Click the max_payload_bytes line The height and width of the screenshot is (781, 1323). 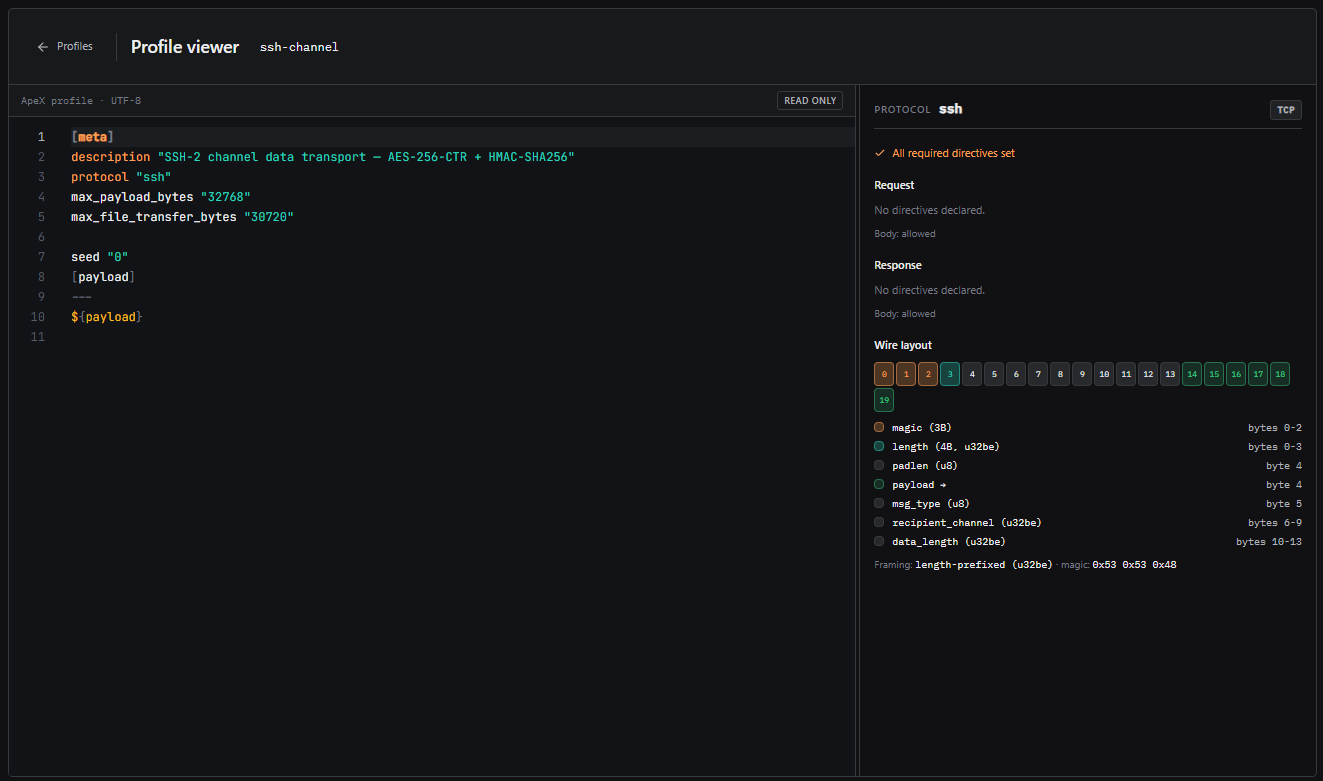161,197
